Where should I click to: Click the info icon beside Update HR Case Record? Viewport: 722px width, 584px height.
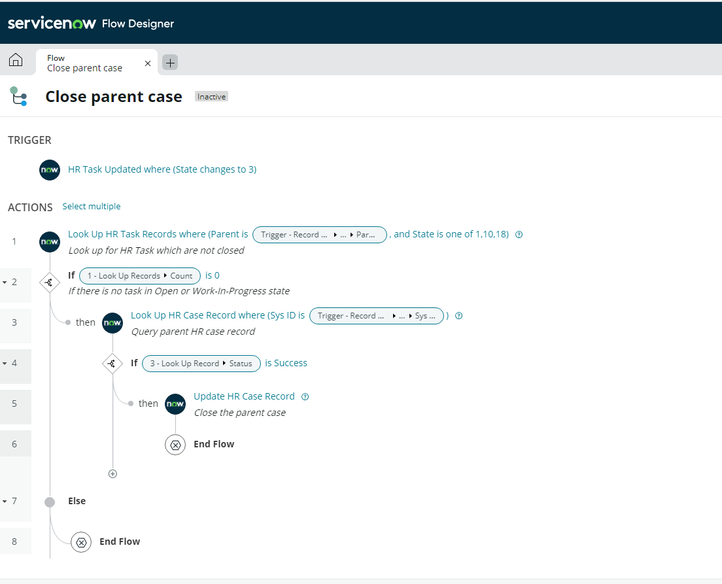click(305, 397)
